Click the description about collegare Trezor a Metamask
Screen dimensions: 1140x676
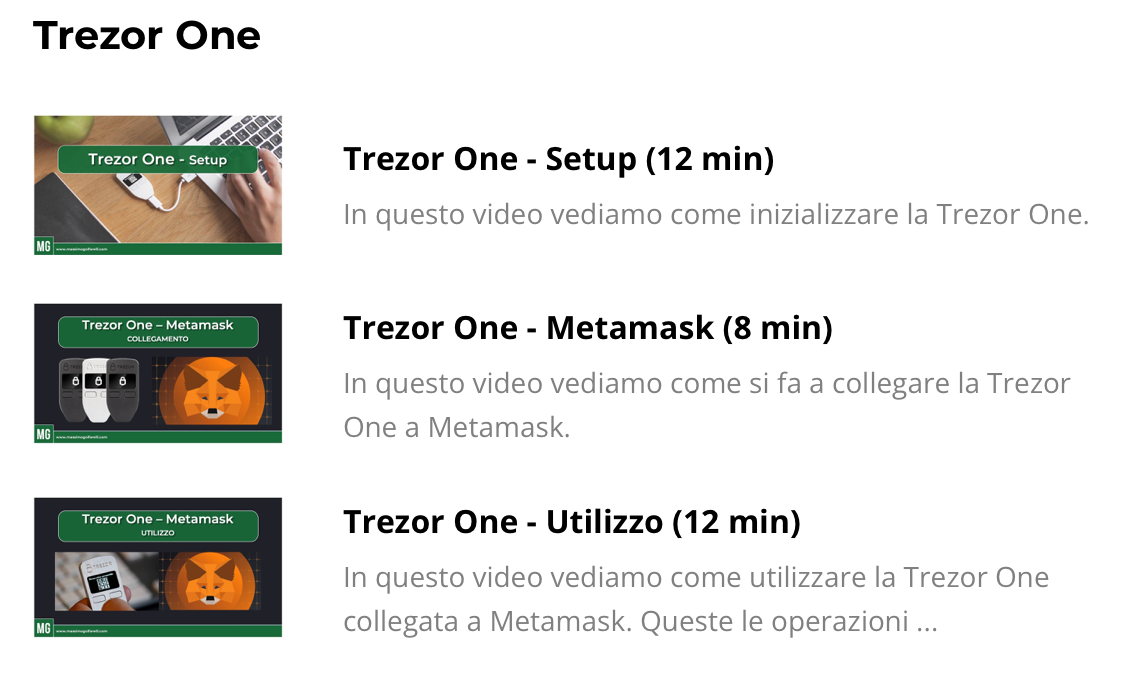(707, 405)
